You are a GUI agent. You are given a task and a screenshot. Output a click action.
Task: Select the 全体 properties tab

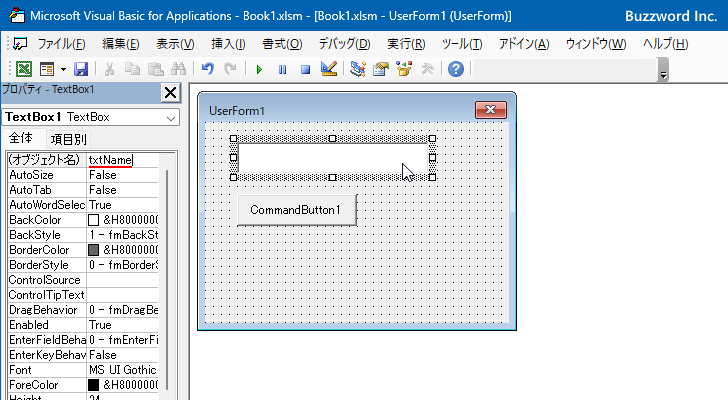tap(21, 138)
